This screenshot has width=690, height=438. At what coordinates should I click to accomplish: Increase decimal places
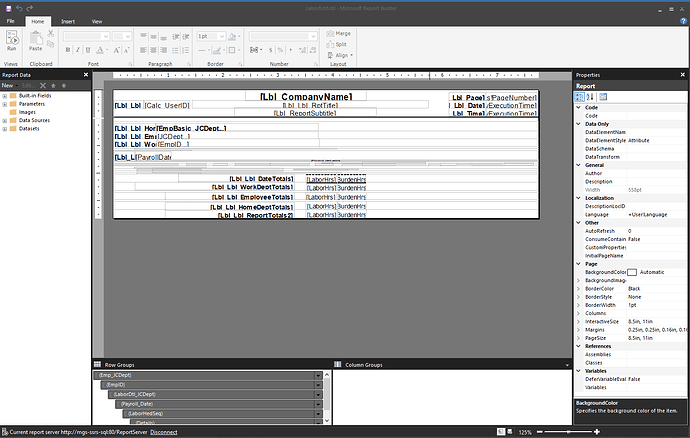[x=303, y=50]
